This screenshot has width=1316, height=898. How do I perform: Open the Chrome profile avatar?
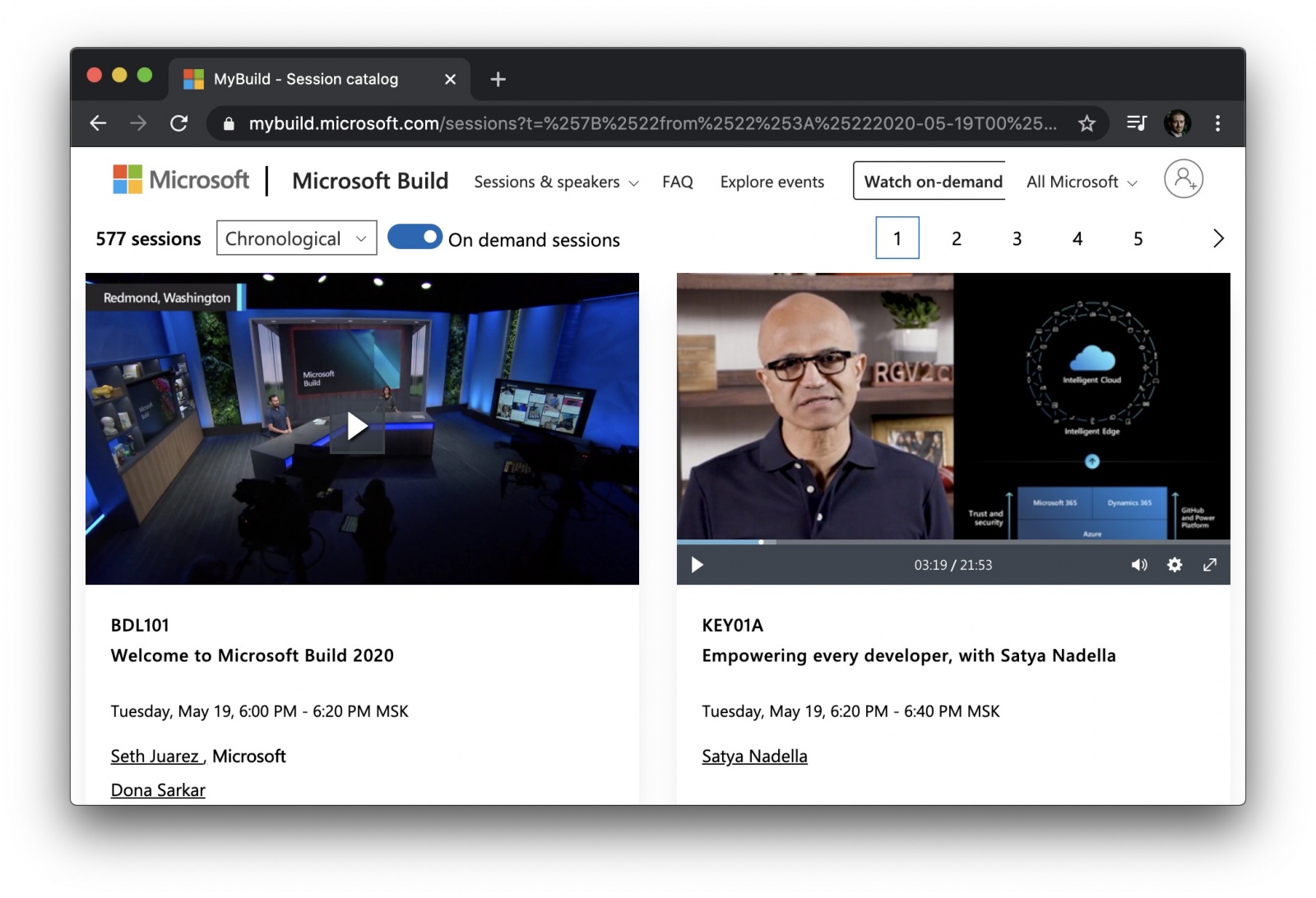(x=1178, y=123)
